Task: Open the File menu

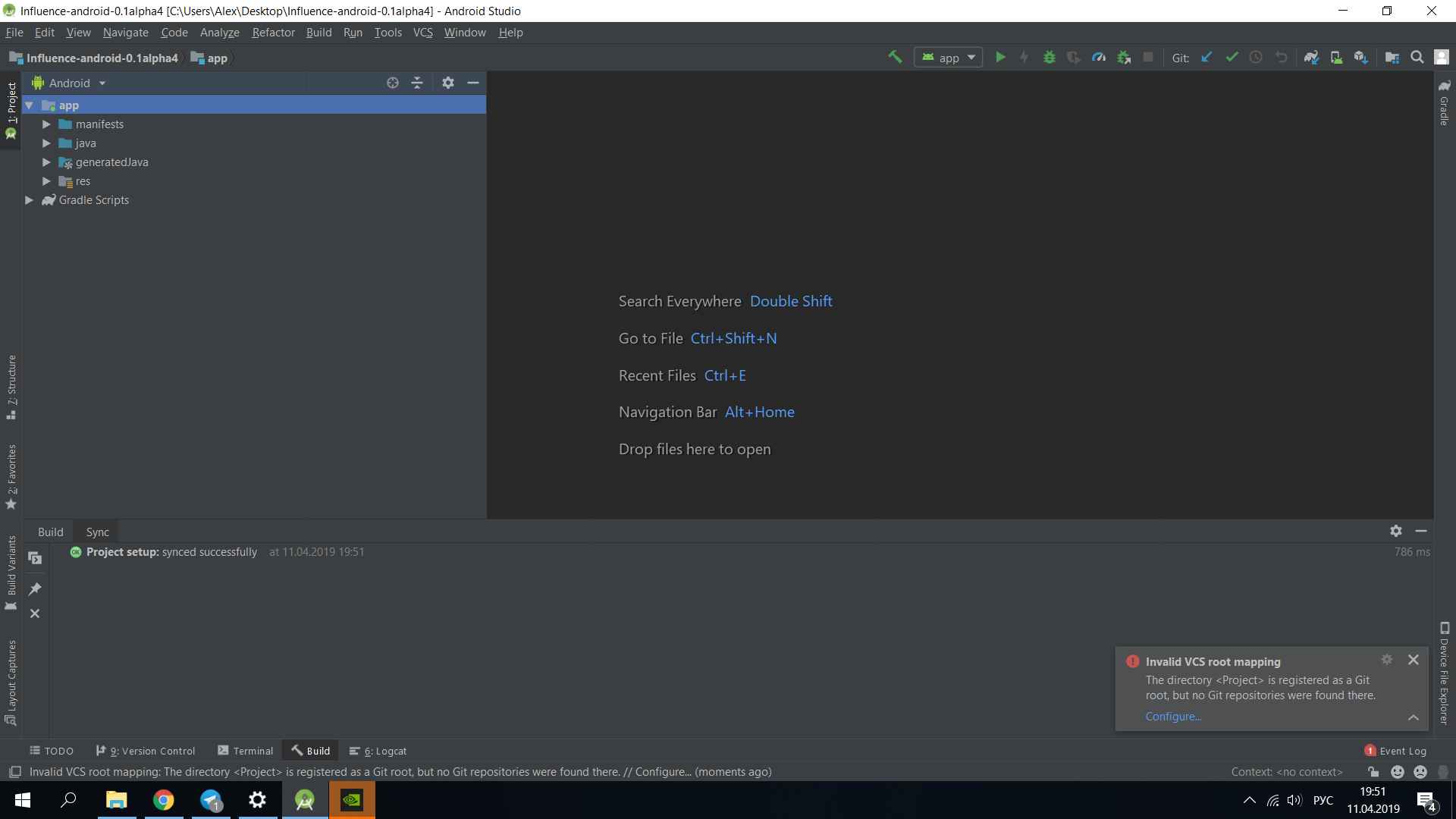Action: click(x=14, y=33)
